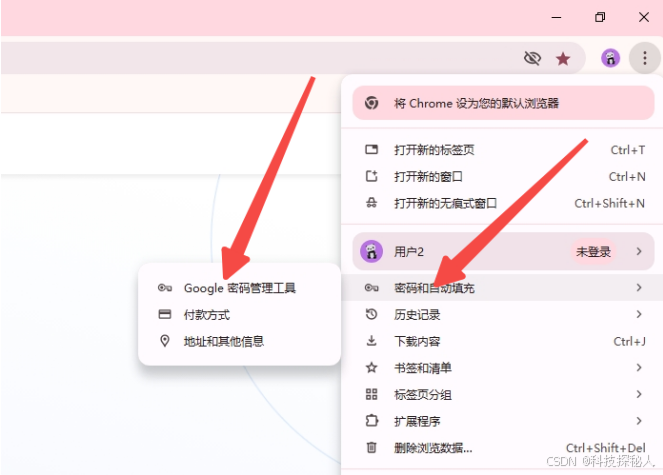The height and width of the screenshot is (475, 663).
Task: Click the Ctrl+J shortcut text
Action: pyautogui.click(x=629, y=341)
